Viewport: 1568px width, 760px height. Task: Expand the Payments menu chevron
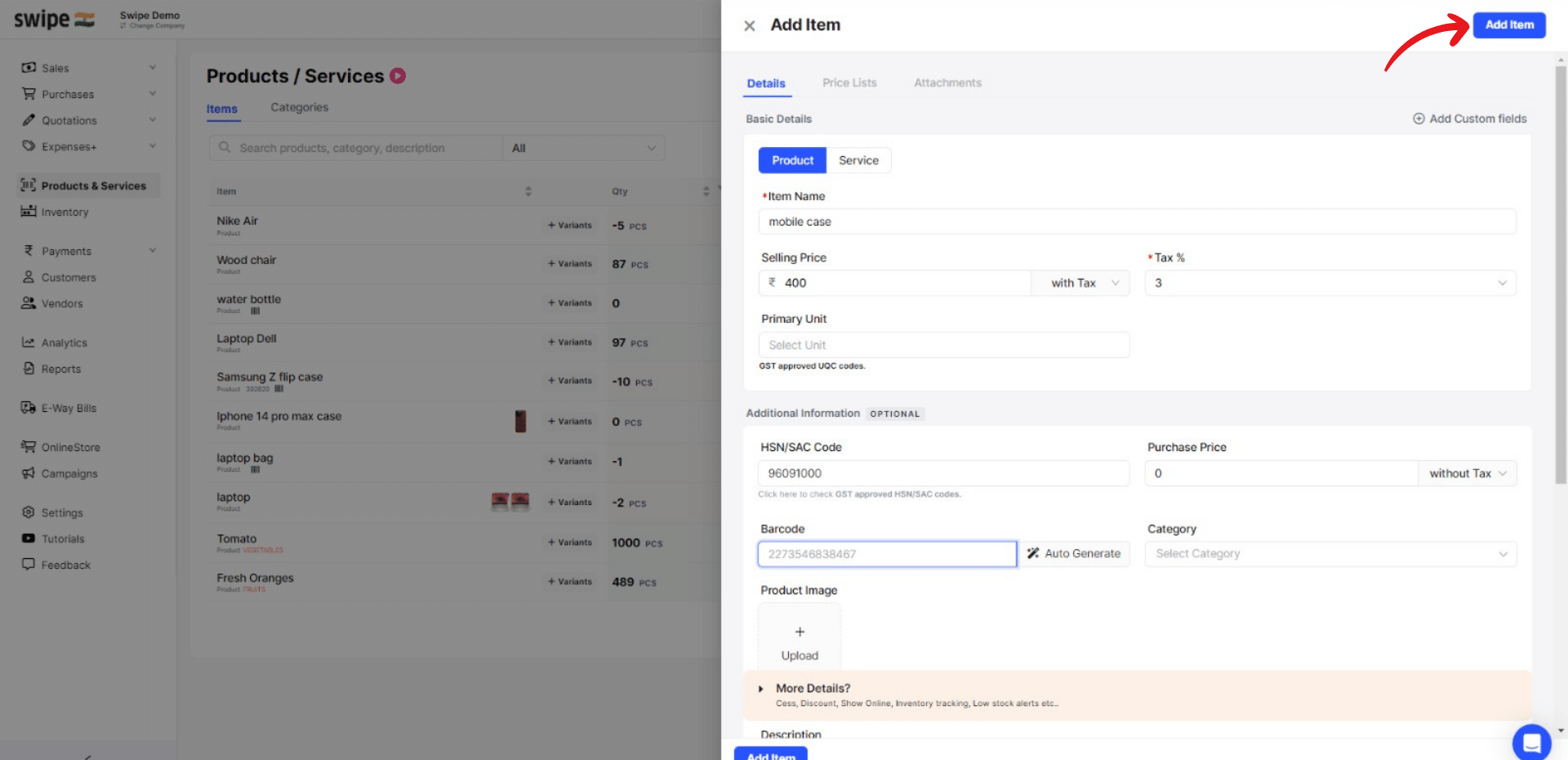(152, 251)
